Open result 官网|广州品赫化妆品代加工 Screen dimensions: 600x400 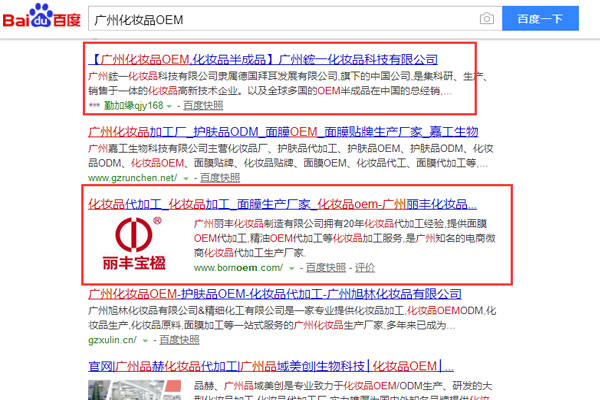click(271, 366)
